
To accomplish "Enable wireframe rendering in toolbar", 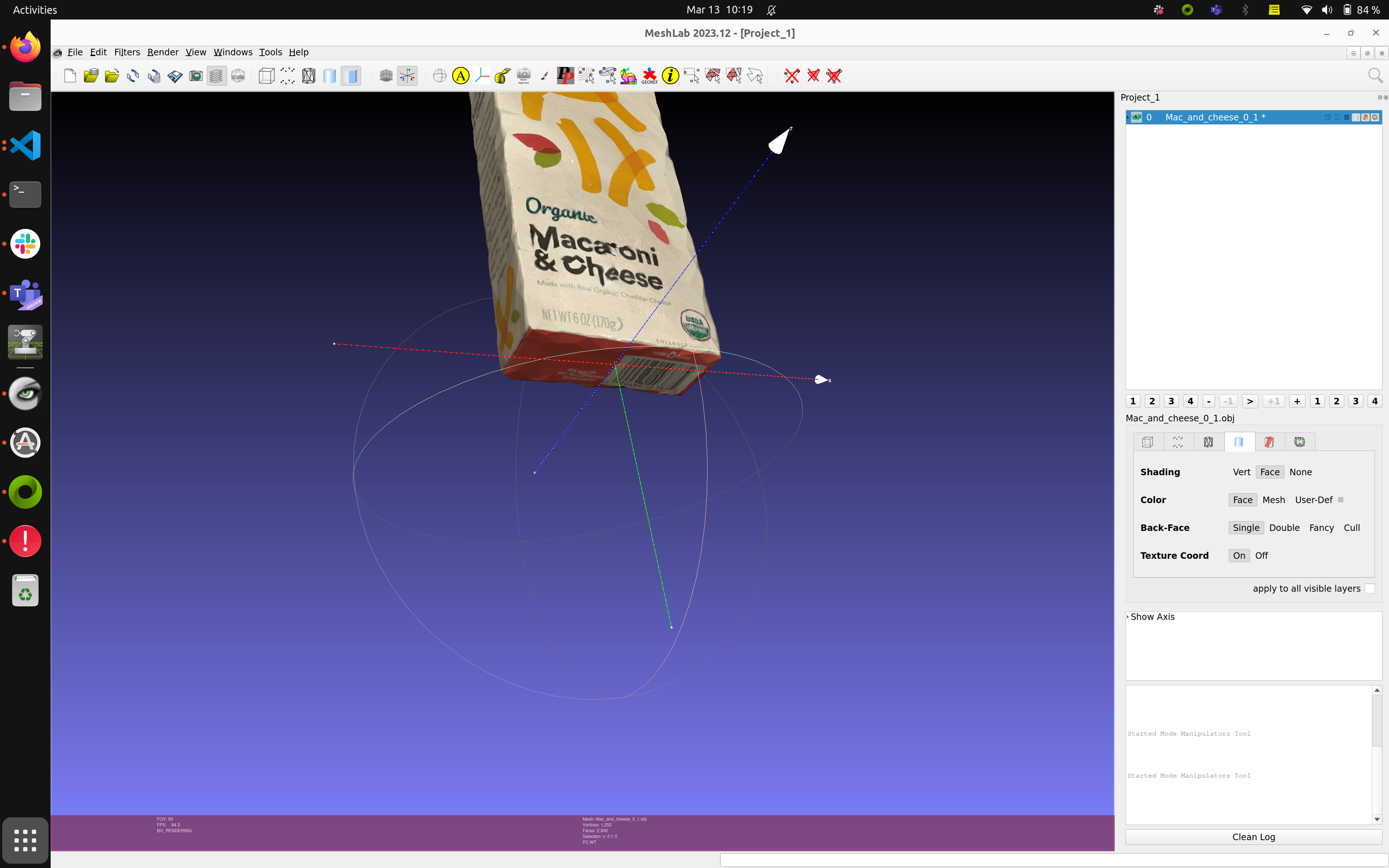I will coord(308,76).
